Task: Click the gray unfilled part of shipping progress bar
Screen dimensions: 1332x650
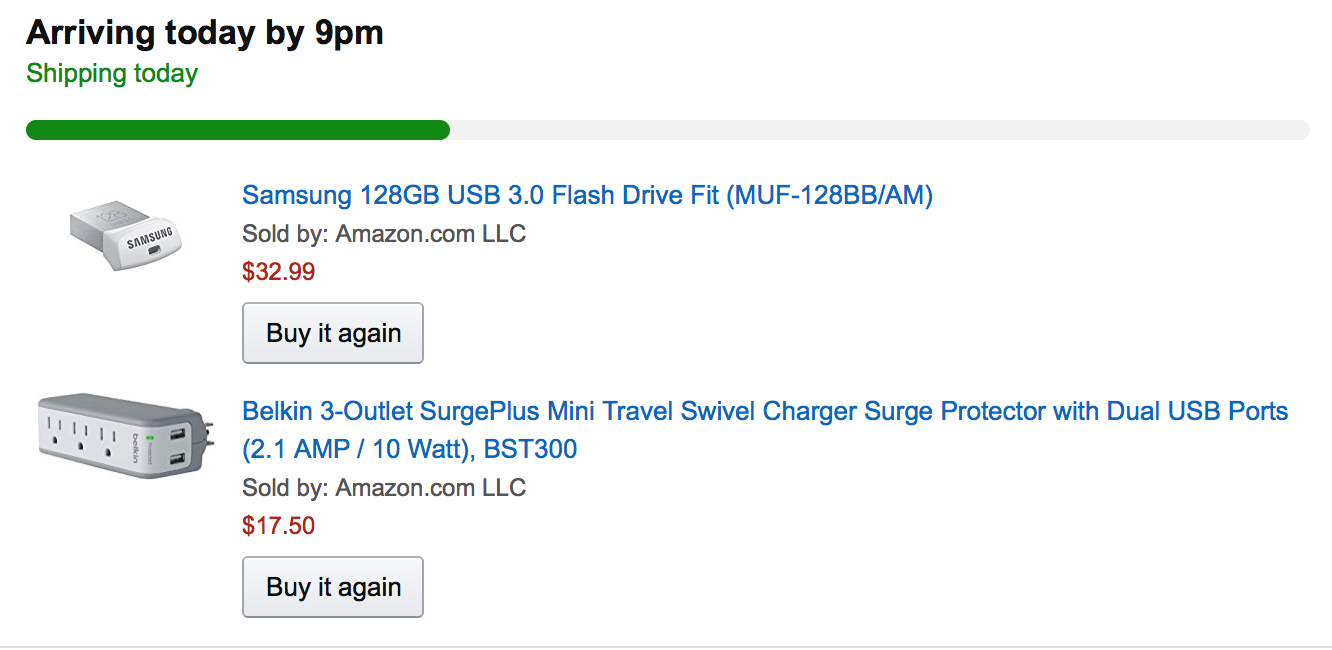Action: click(x=878, y=130)
